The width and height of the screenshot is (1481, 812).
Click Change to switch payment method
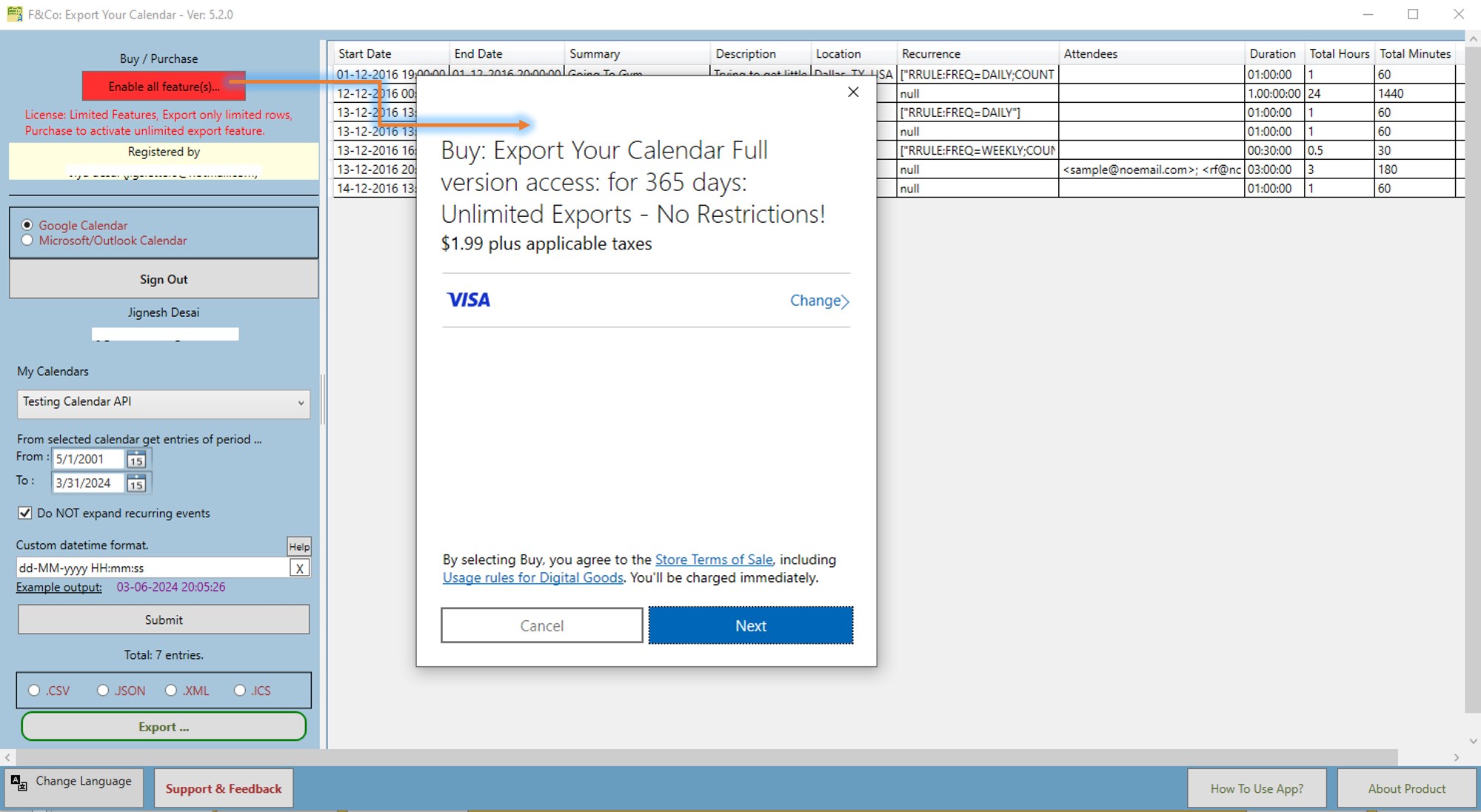(819, 301)
